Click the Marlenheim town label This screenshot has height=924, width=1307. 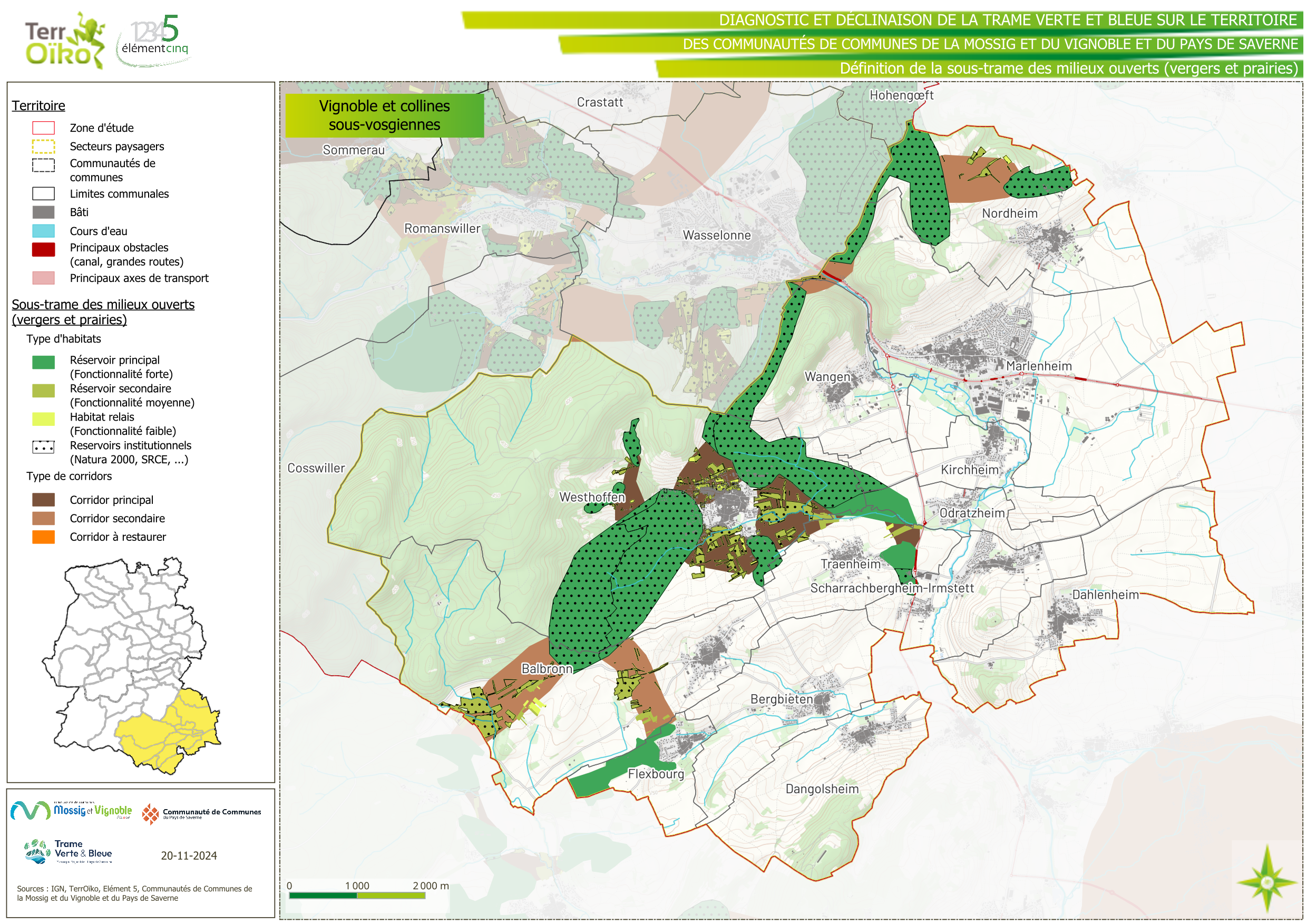(1038, 366)
